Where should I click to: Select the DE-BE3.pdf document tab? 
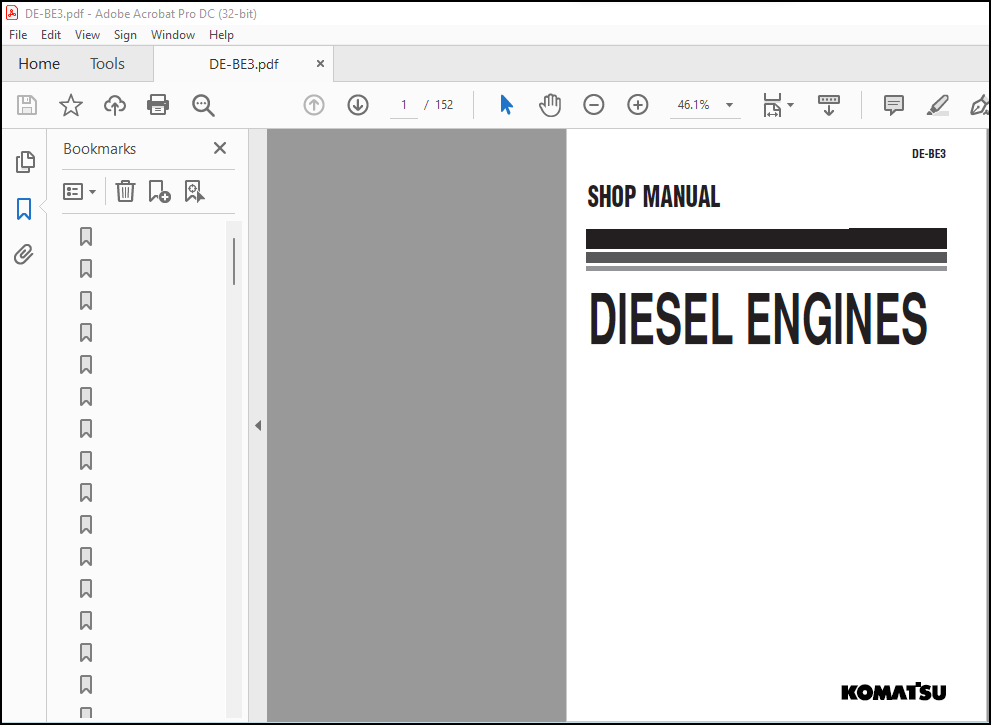[243, 64]
